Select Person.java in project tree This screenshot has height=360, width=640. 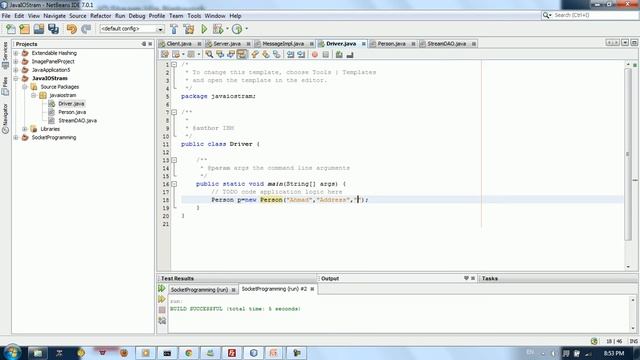click(72, 112)
